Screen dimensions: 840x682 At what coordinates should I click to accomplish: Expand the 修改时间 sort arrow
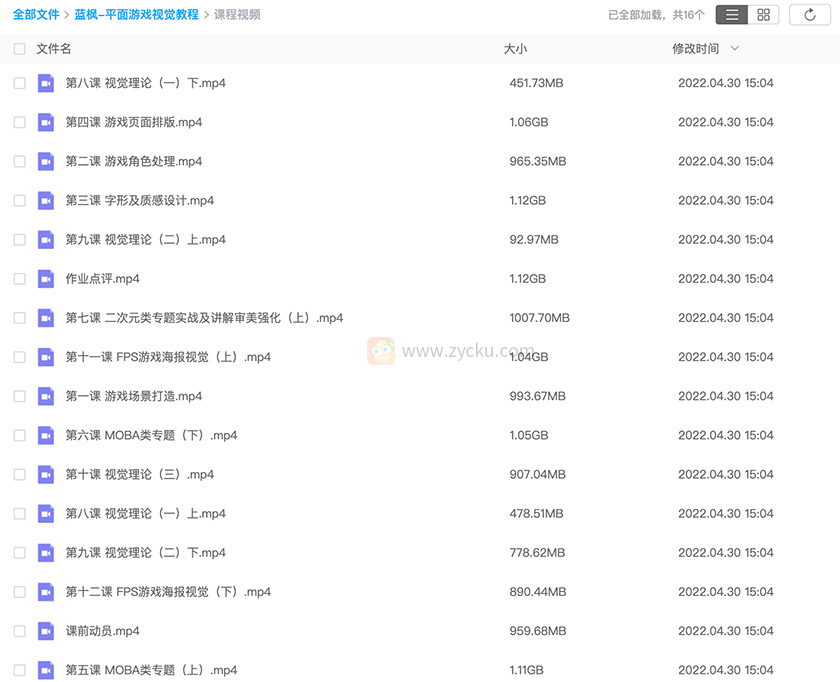click(735, 49)
